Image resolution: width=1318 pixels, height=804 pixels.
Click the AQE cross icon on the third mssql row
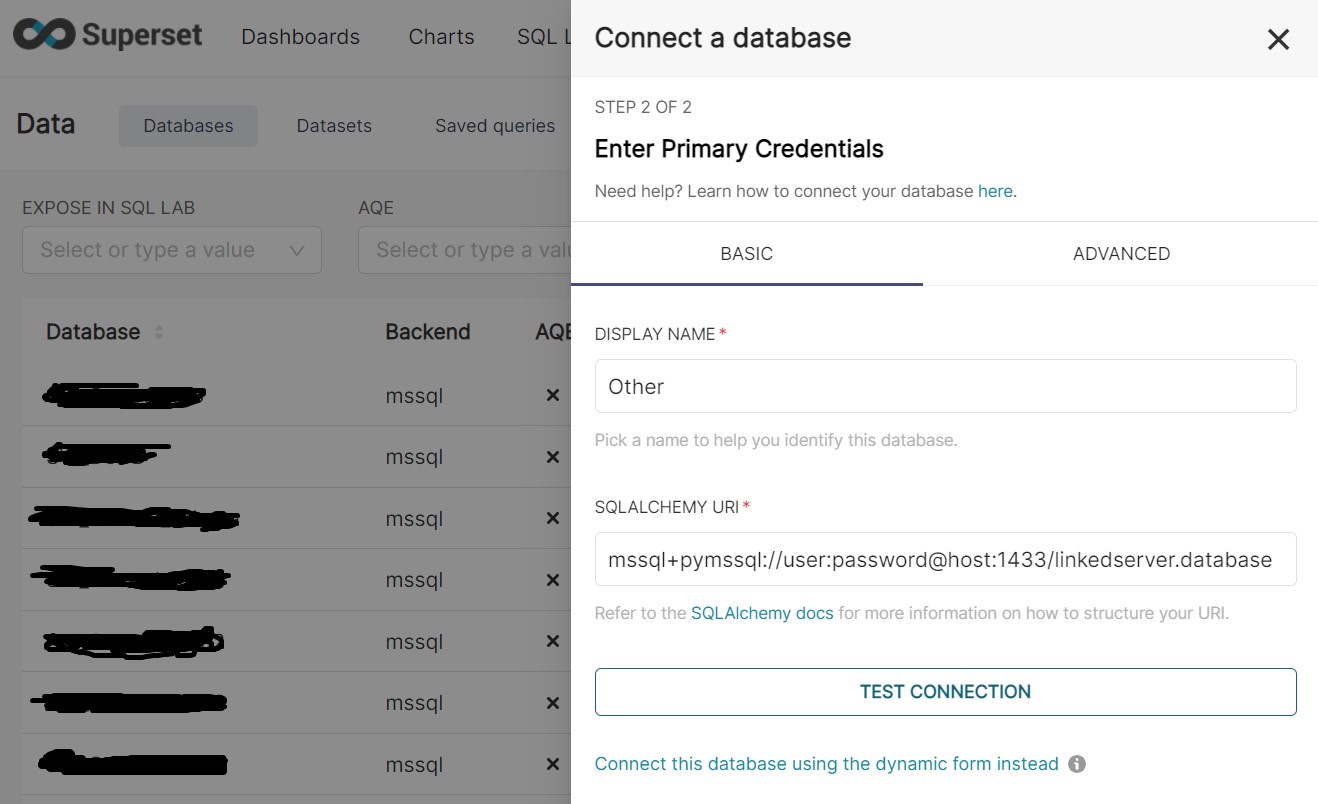552,518
